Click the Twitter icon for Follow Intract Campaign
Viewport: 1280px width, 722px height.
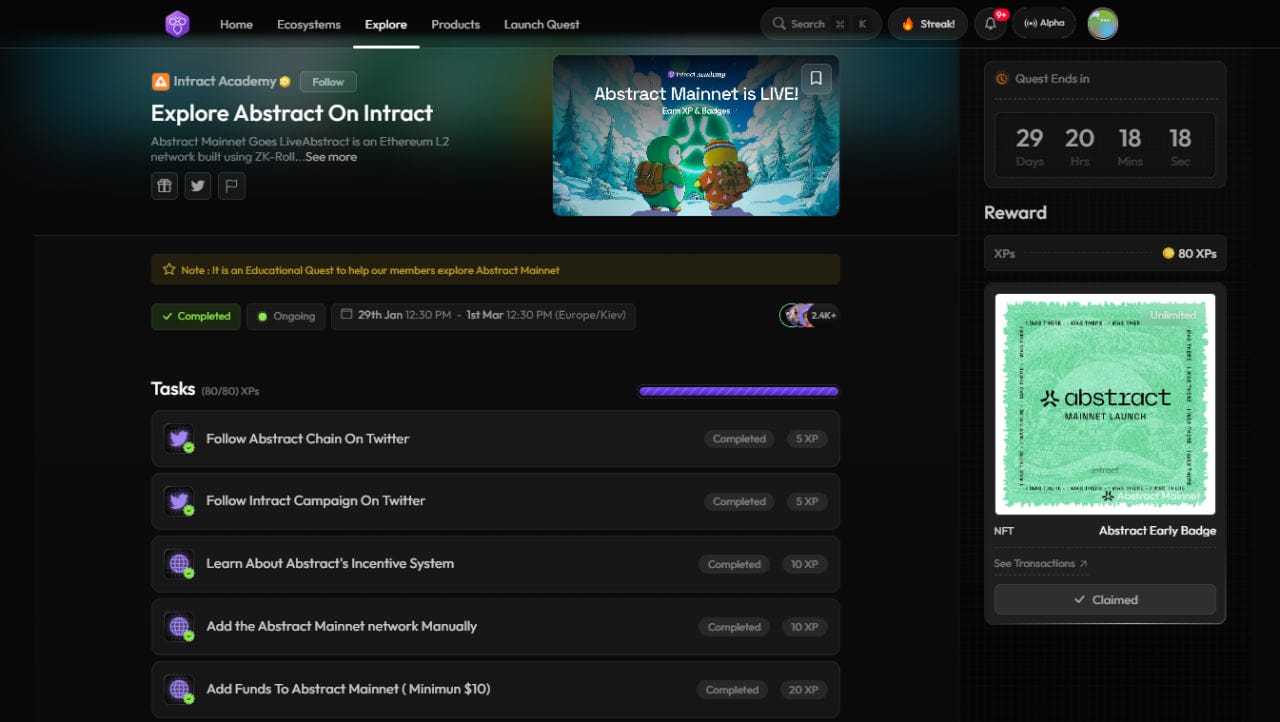tap(179, 501)
